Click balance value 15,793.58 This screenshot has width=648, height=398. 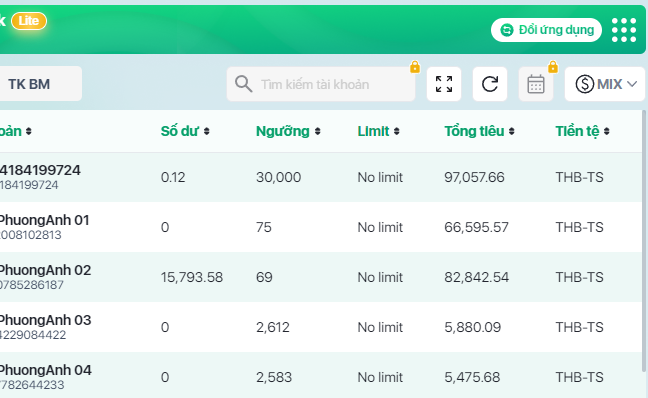tap(192, 277)
